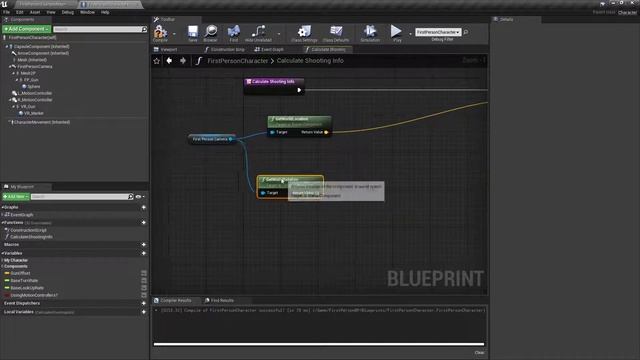Add a new macro with the Macros plus
This screenshot has width=640, height=360.
144,244
